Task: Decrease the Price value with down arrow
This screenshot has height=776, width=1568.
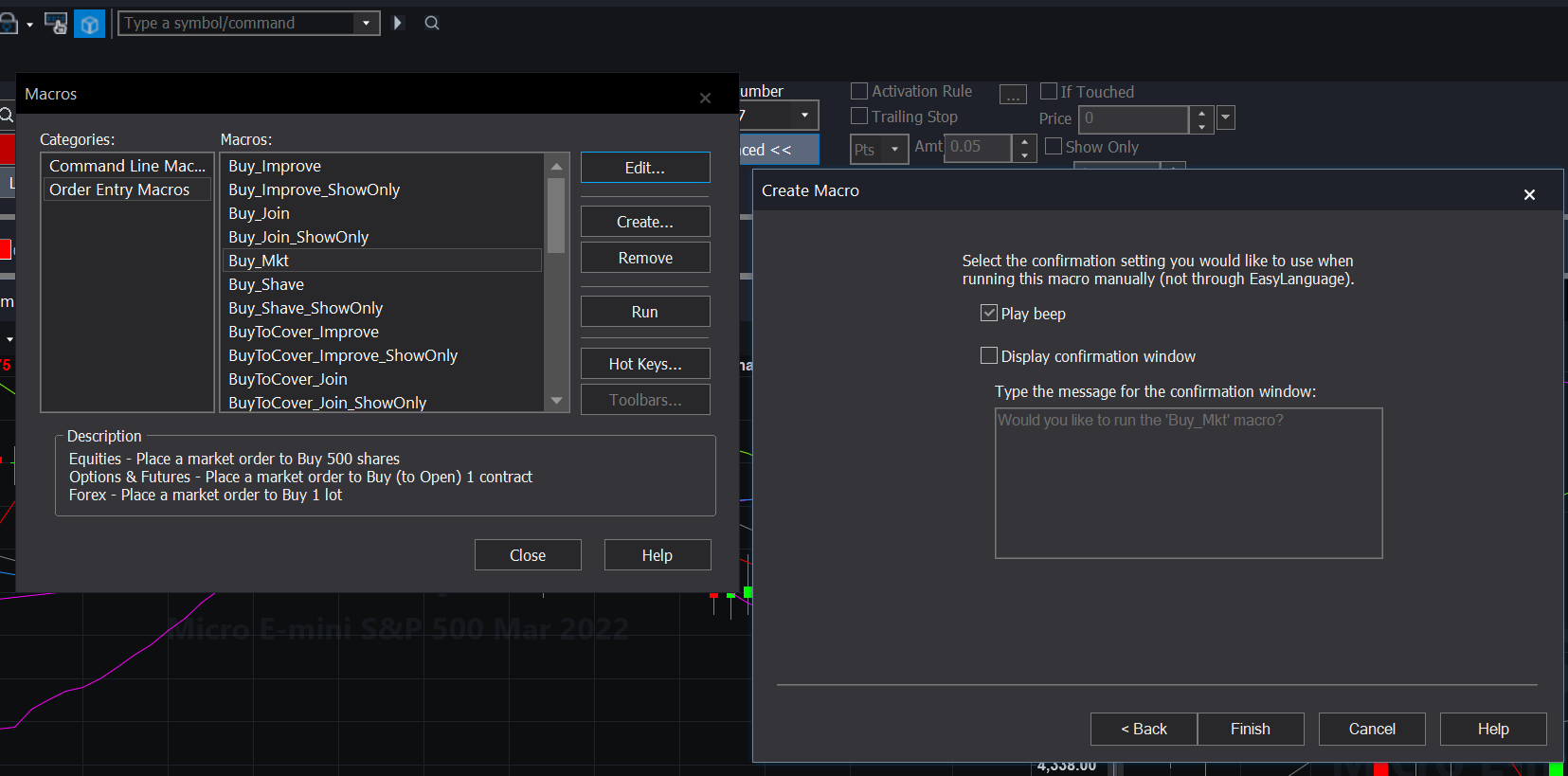Action: coord(1201,126)
